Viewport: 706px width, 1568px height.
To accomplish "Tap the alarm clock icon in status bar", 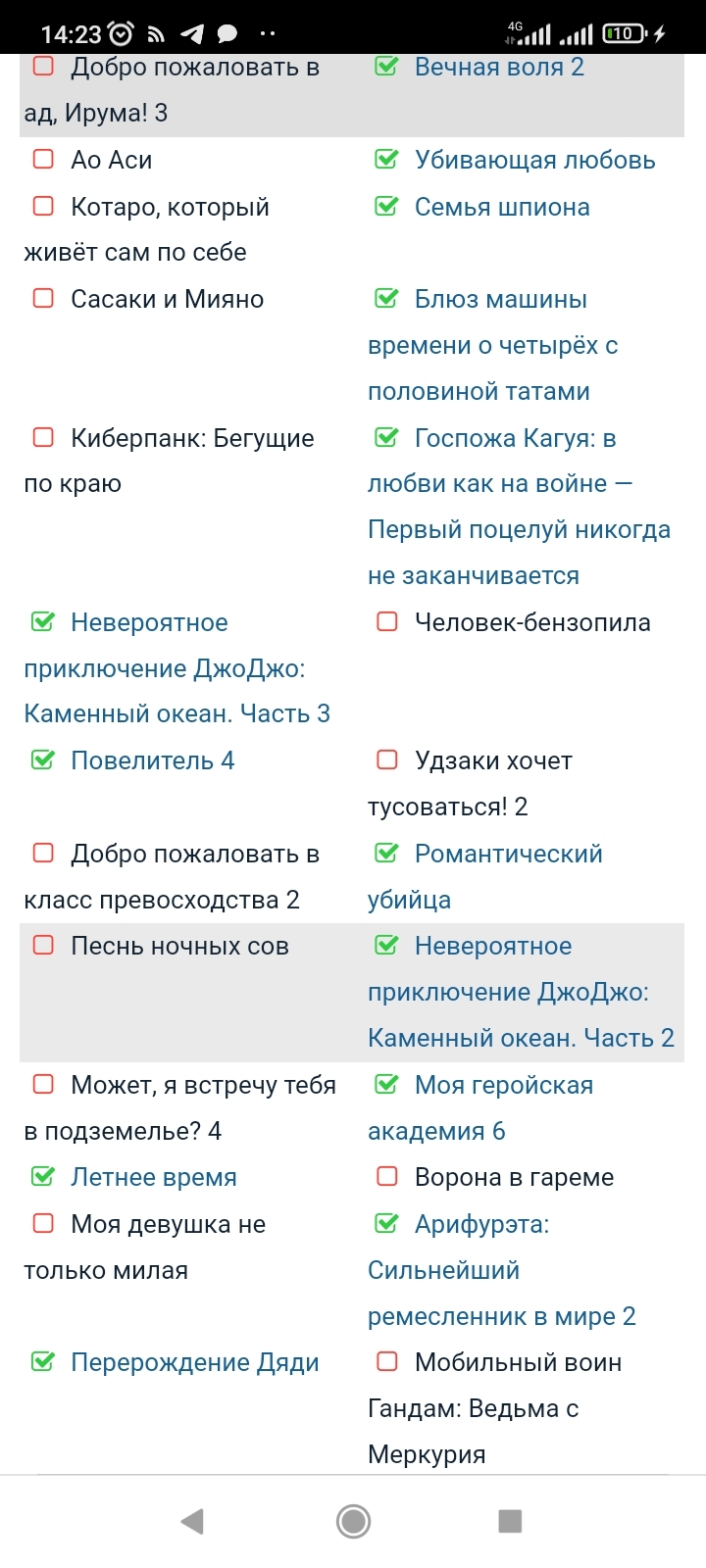I will [x=122, y=34].
